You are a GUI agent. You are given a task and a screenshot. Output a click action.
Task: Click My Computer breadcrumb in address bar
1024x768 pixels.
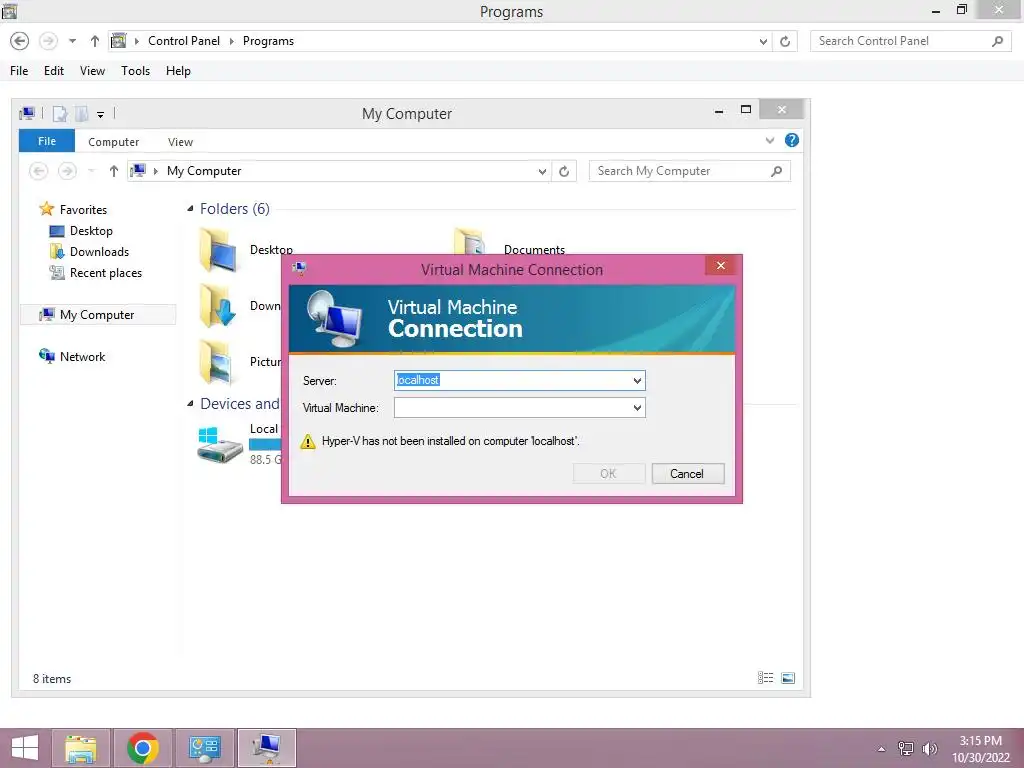click(x=204, y=170)
